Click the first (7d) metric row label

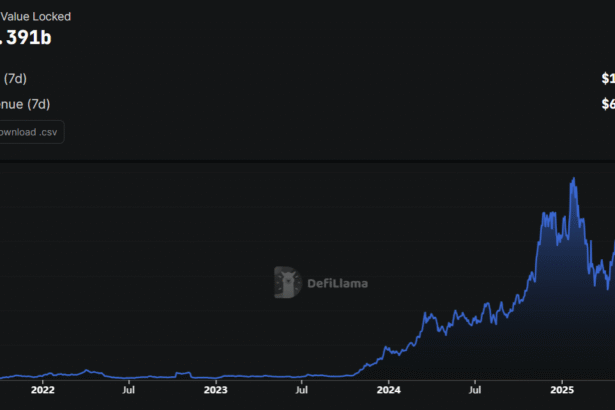click(x=15, y=78)
